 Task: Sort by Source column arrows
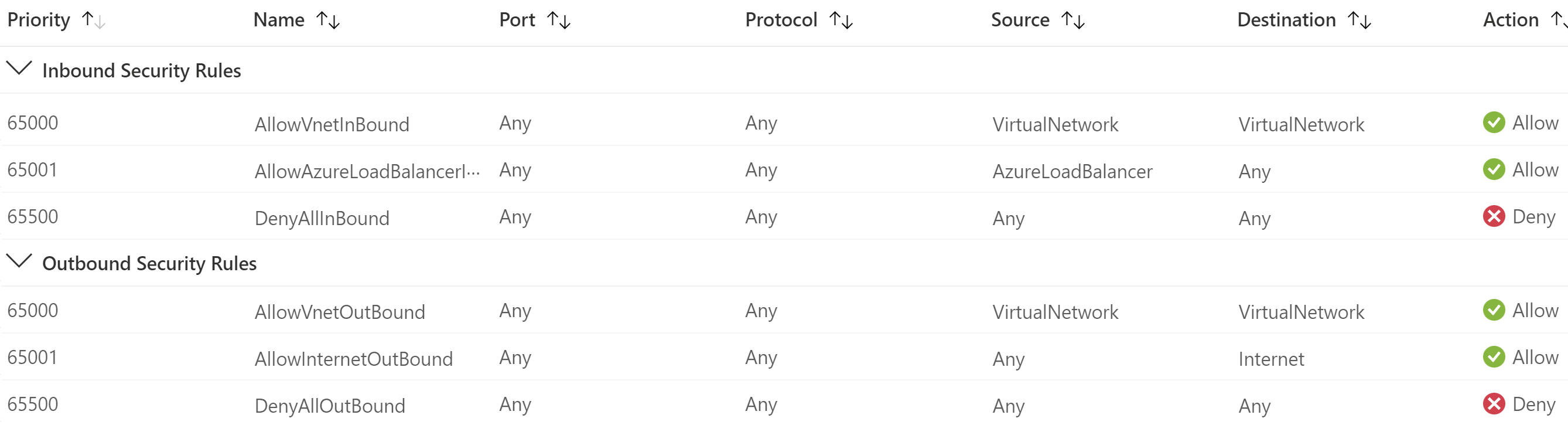pos(1073,21)
